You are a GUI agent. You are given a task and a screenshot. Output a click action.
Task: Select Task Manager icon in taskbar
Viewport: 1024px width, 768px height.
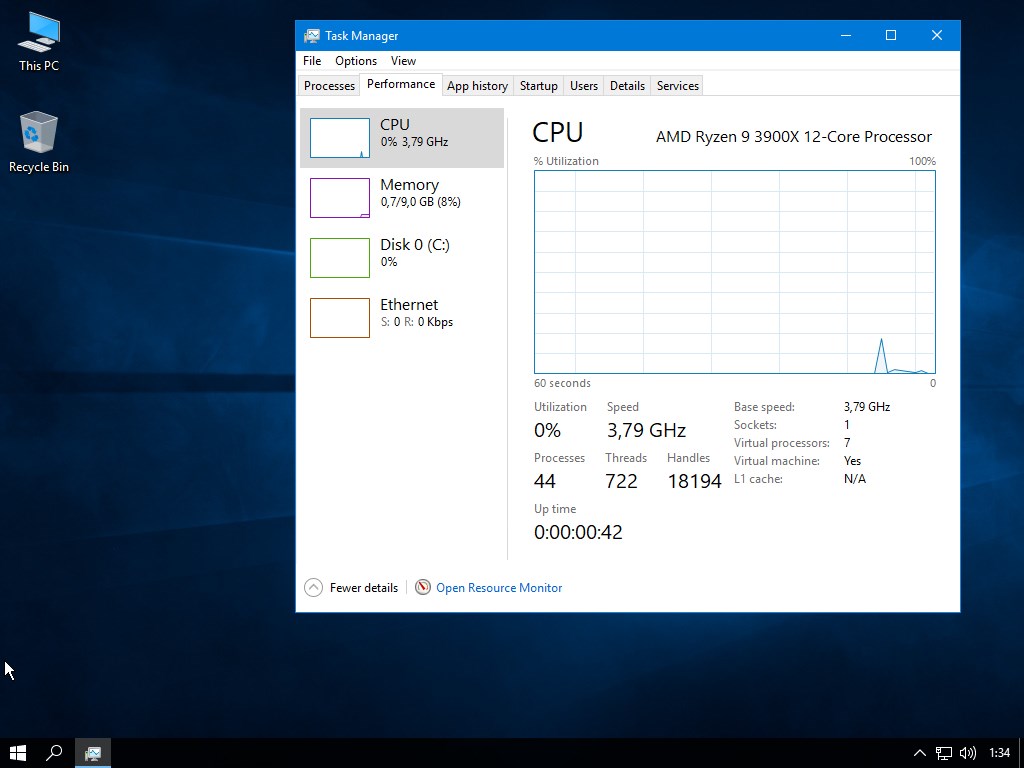click(x=93, y=753)
